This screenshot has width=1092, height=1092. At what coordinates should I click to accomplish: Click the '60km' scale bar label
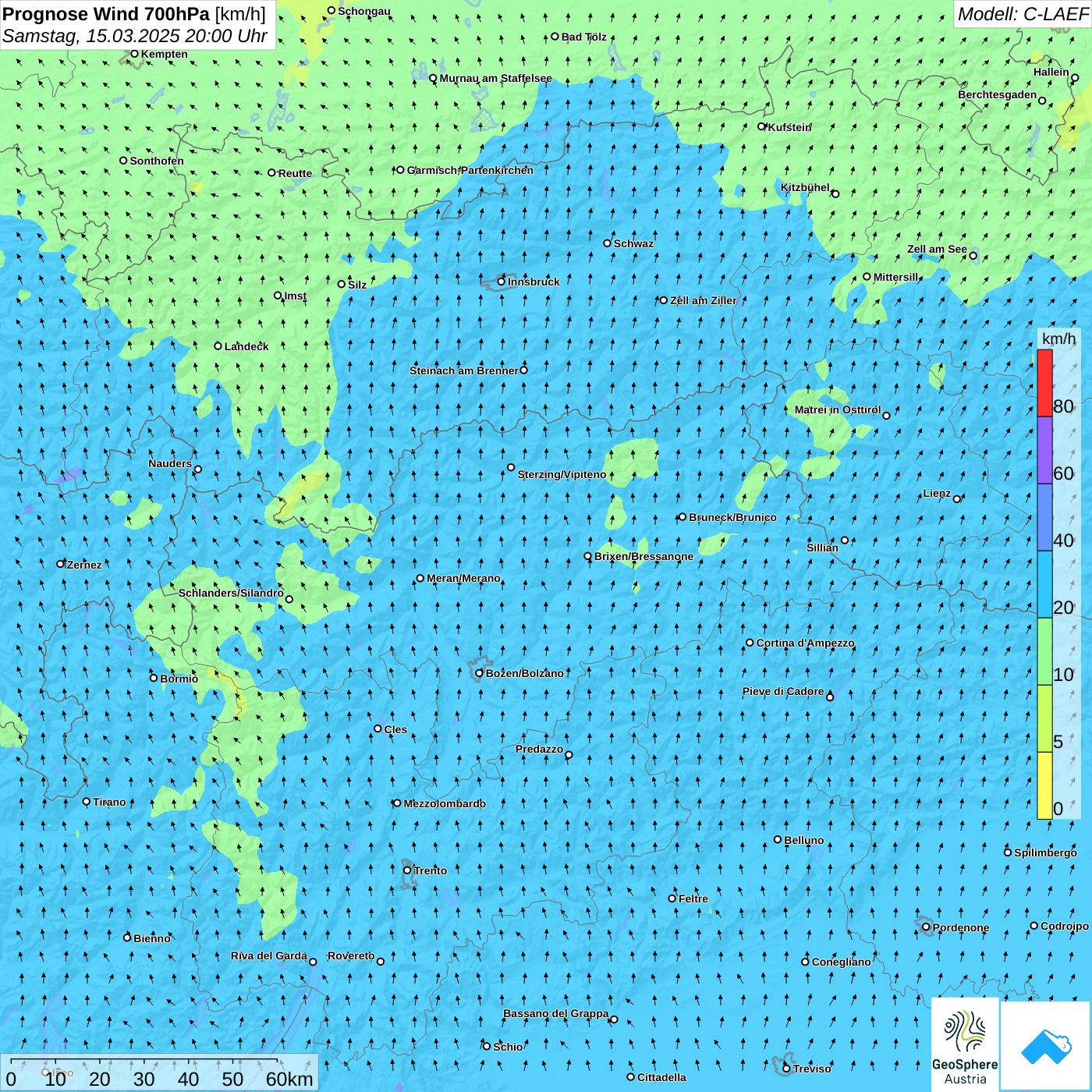[x=289, y=1079]
